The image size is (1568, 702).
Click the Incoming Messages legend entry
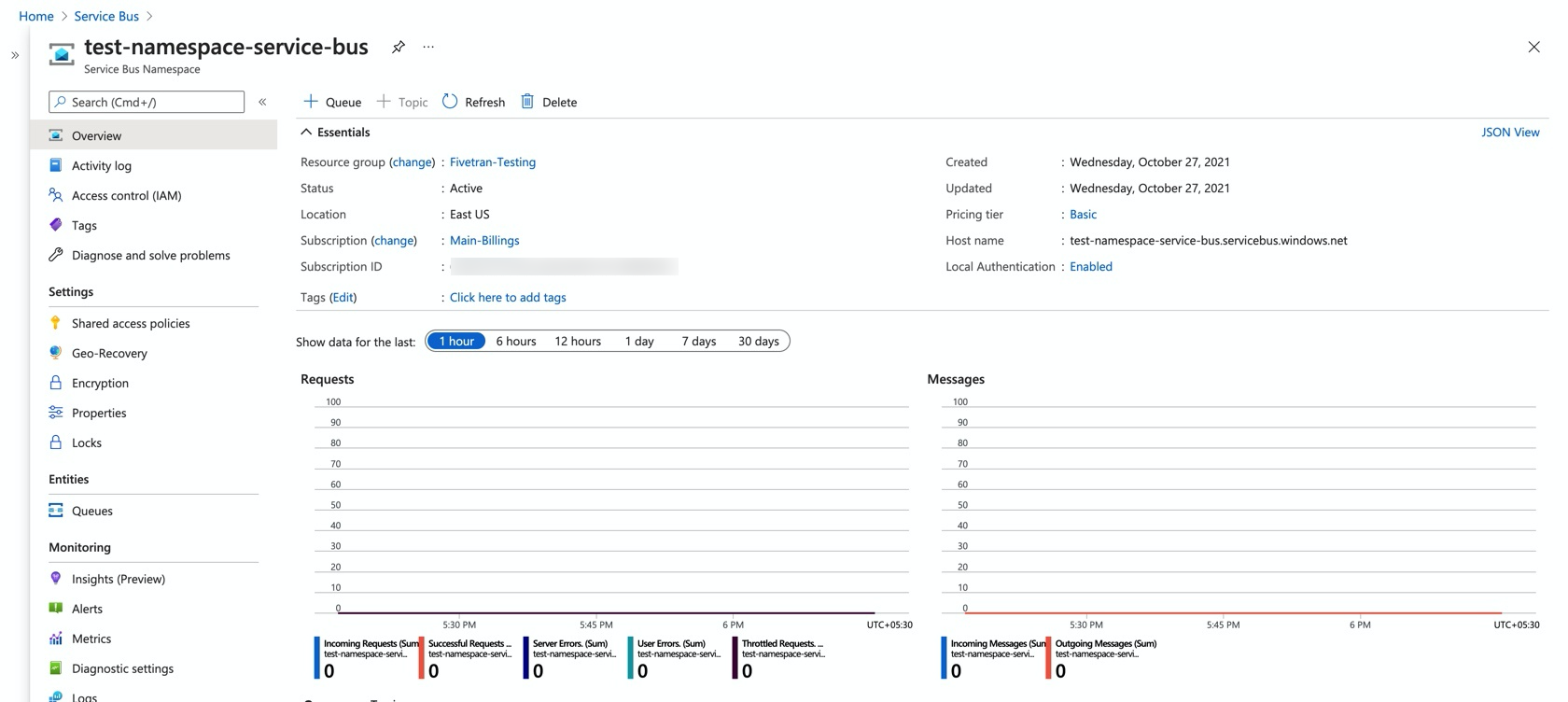(x=993, y=658)
